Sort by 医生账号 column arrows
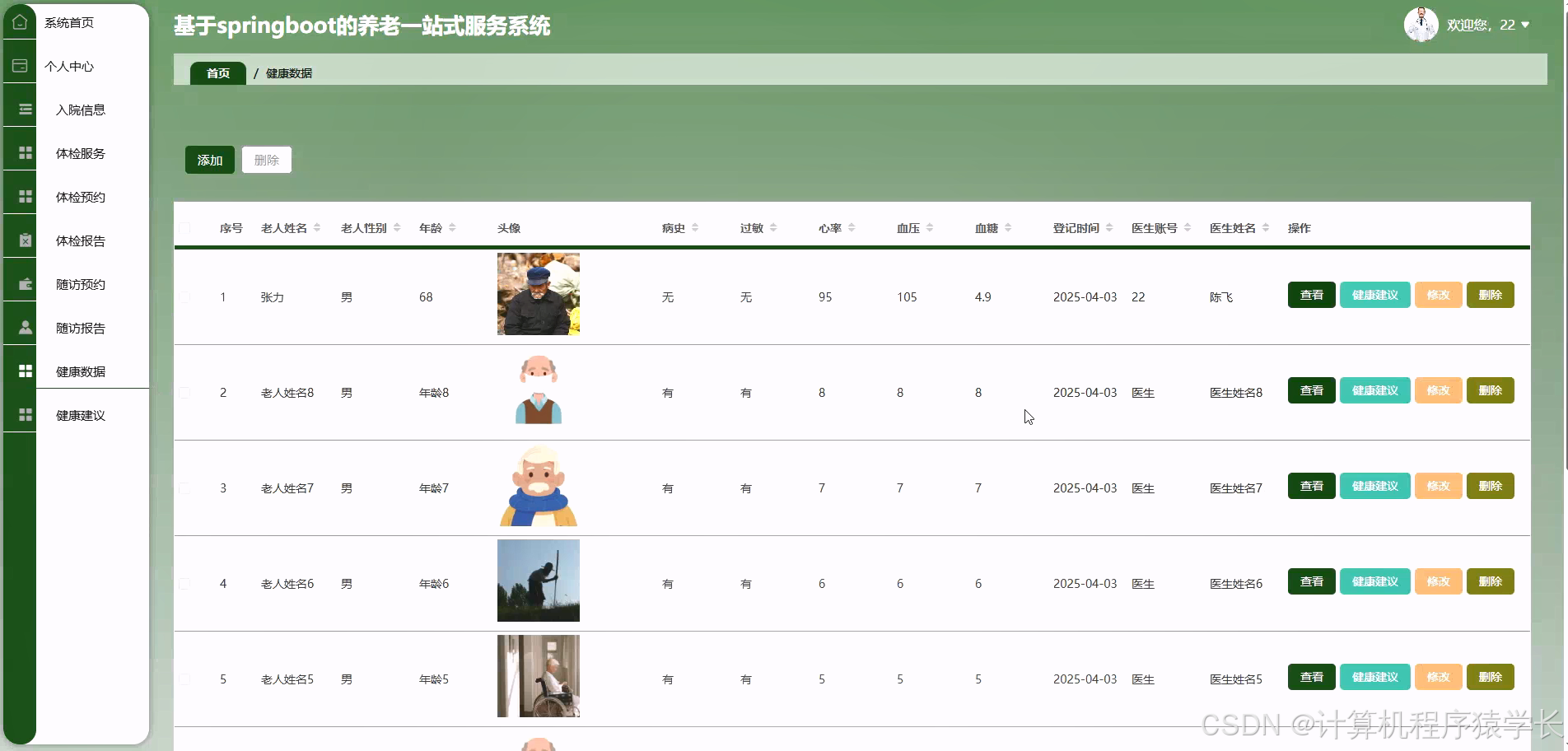1568x751 pixels. pyautogui.click(x=1188, y=228)
